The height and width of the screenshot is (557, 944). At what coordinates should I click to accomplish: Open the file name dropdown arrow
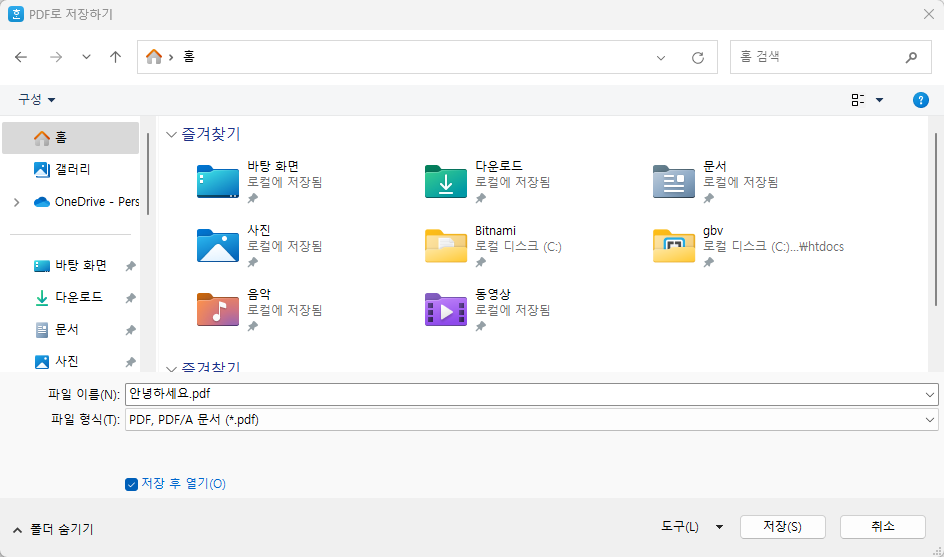tap(930, 395)
